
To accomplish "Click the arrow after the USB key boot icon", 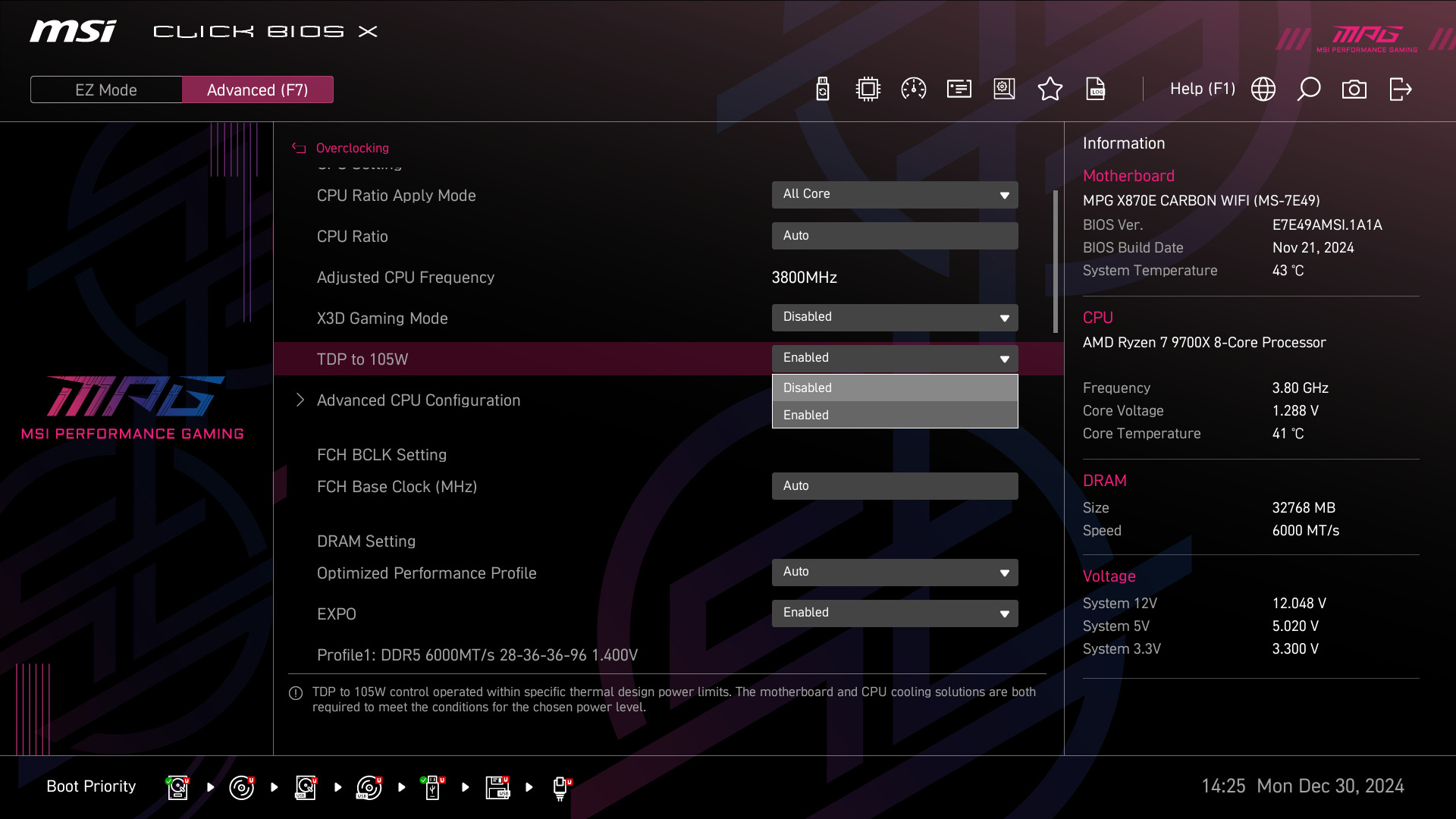I will point(466,787).
